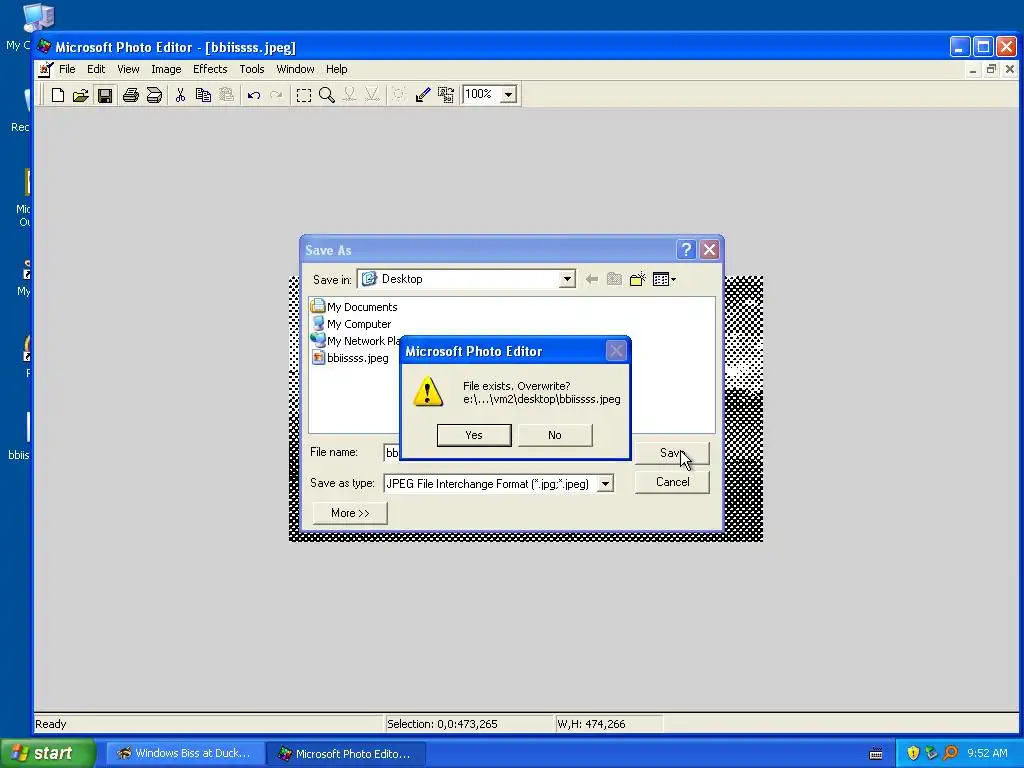Screen dimensions: 1024x768
Task: Click the taskbar clock showing 9:52 AM
Action: click(x=987, y=753)
